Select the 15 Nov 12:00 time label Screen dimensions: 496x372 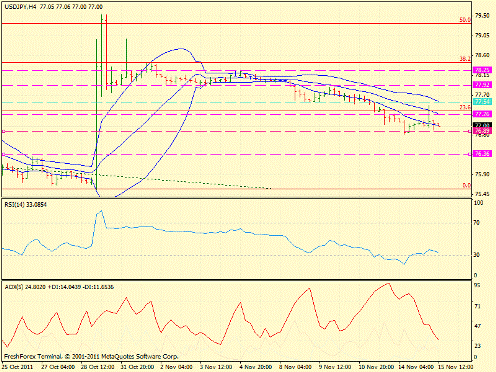tap(455, 367)
